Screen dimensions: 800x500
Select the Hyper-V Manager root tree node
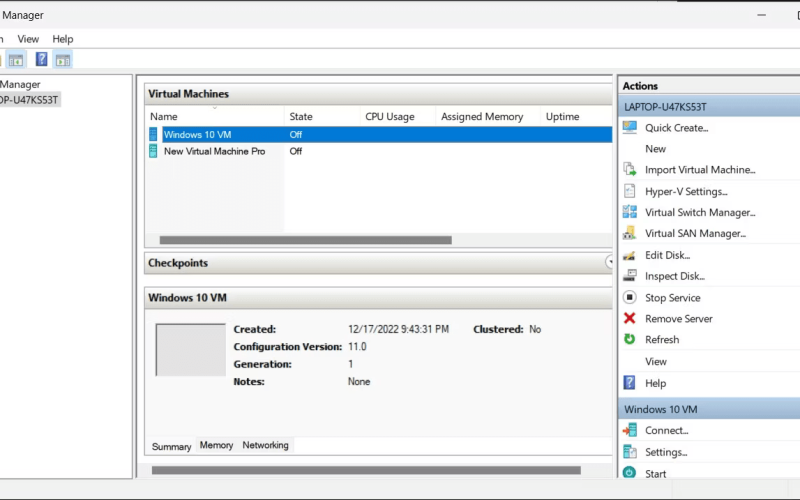click(20, 84)
